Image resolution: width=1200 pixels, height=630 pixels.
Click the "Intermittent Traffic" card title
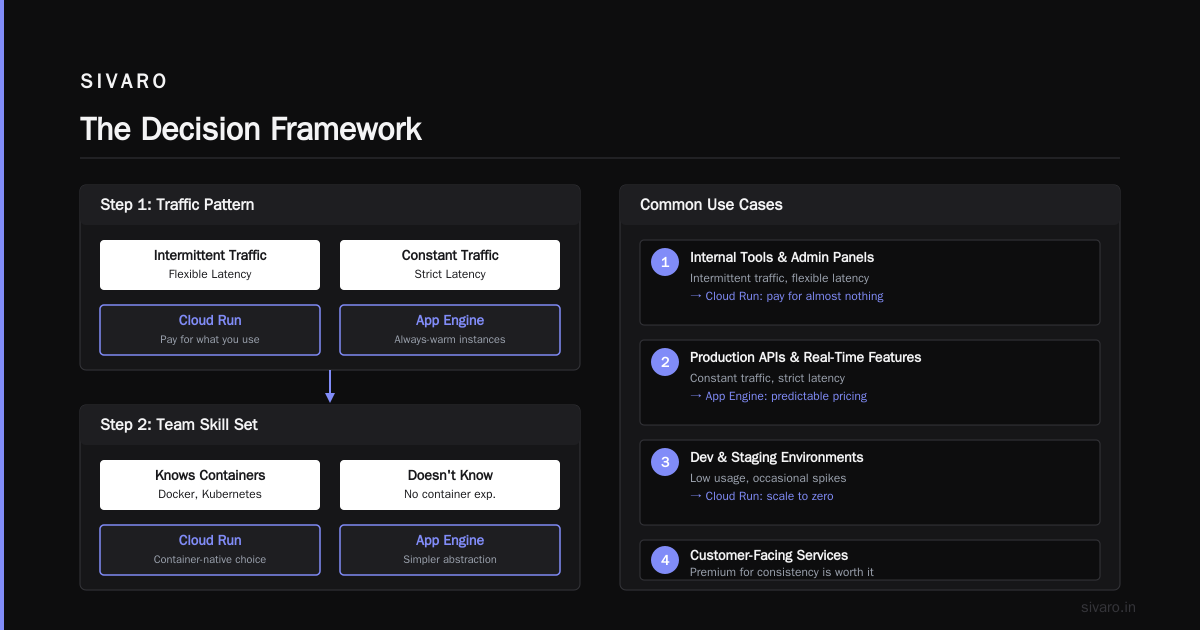pyautogui.click(x=210, y=255)
